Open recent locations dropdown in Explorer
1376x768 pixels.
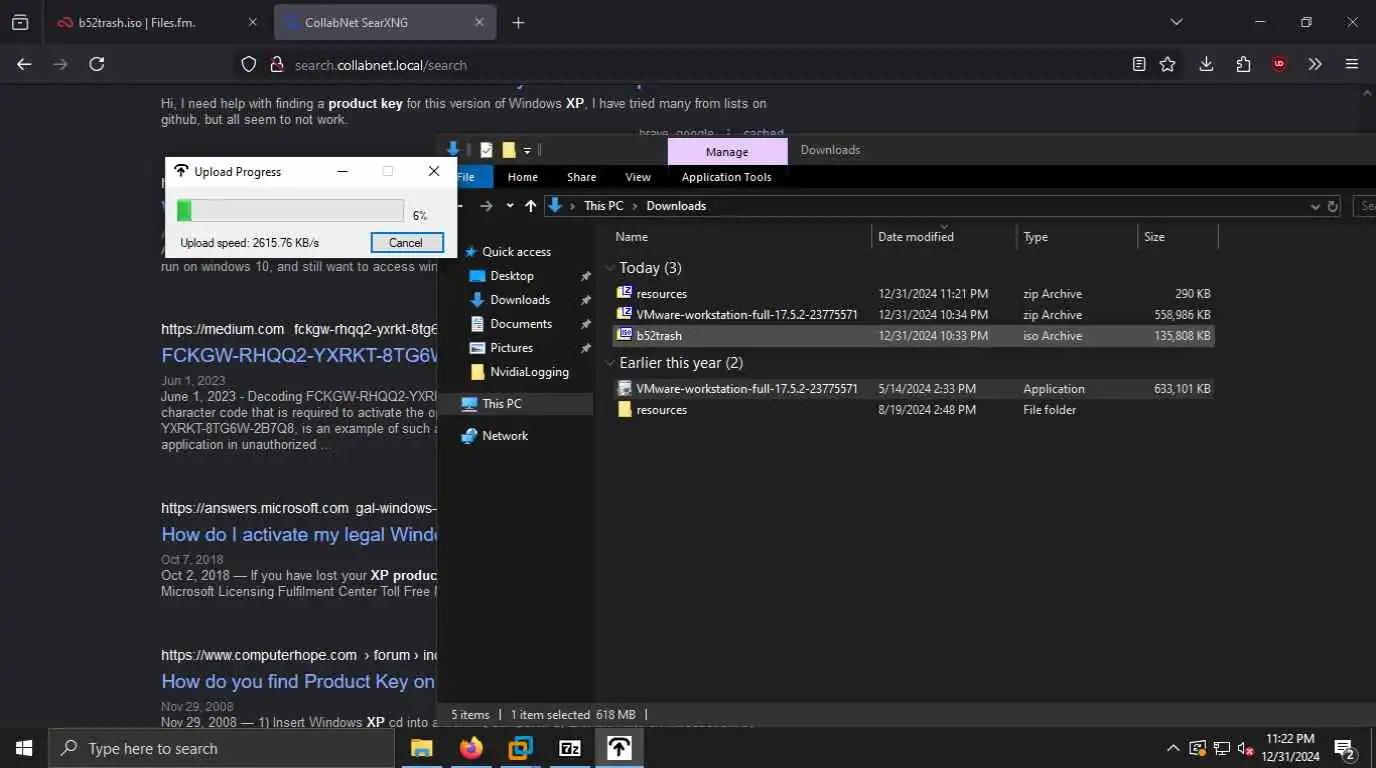[x=509, y=206]
